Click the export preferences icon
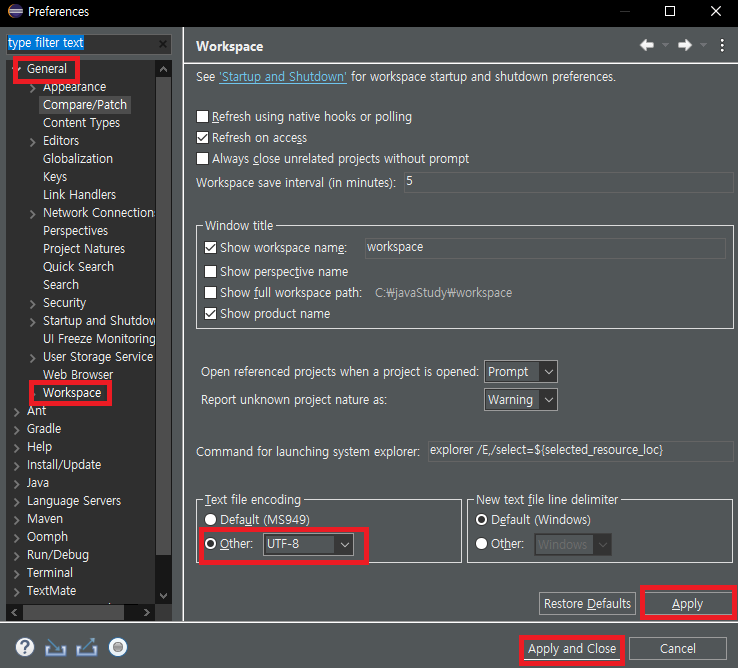 tap(87, 647)
